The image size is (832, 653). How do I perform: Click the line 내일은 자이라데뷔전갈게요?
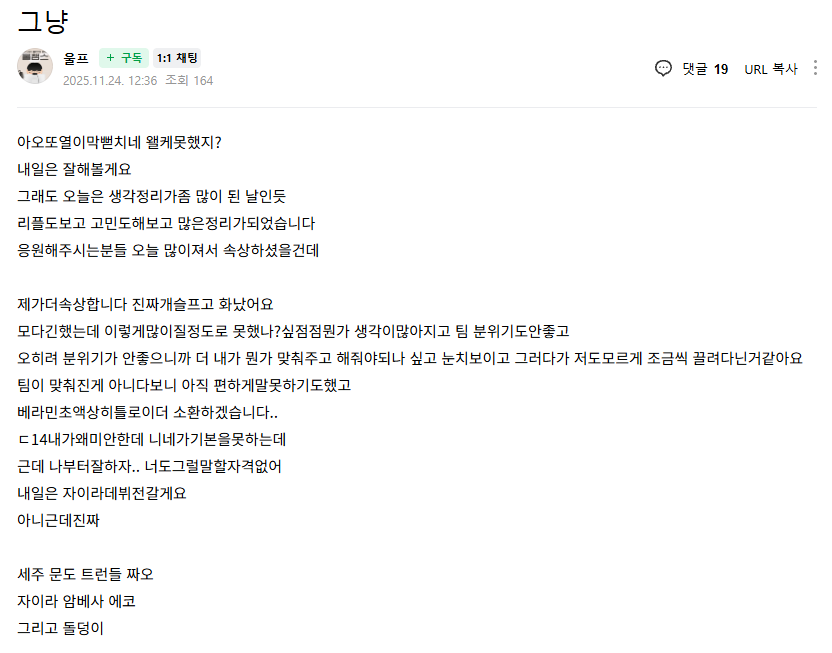(102, 493)
